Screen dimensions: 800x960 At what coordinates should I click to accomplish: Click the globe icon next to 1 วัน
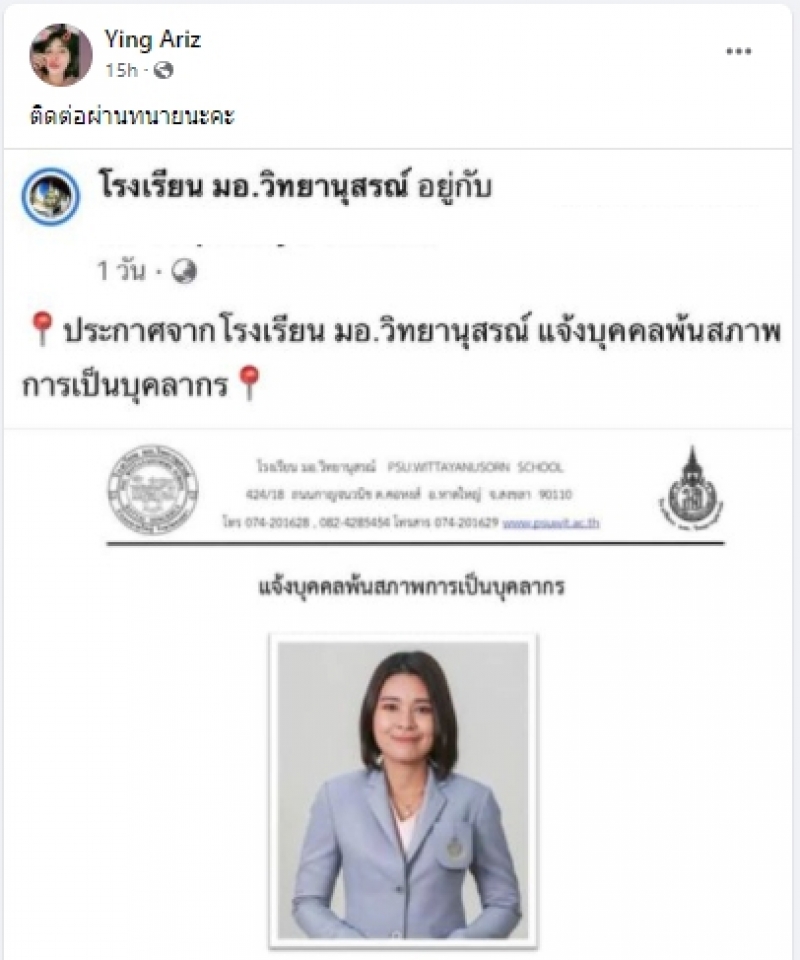click(x=184, y=271)
